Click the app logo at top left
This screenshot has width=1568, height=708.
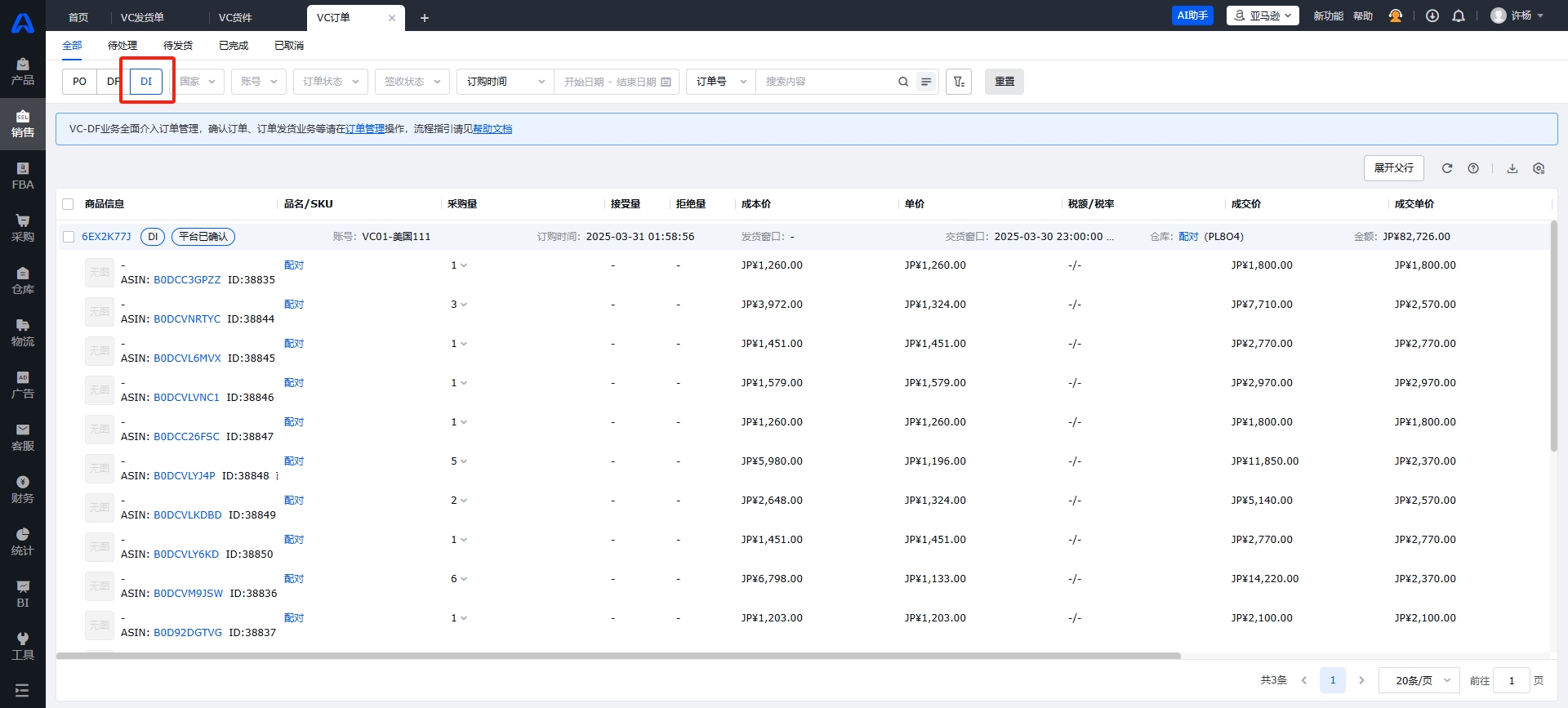click(x=23, y=22)
